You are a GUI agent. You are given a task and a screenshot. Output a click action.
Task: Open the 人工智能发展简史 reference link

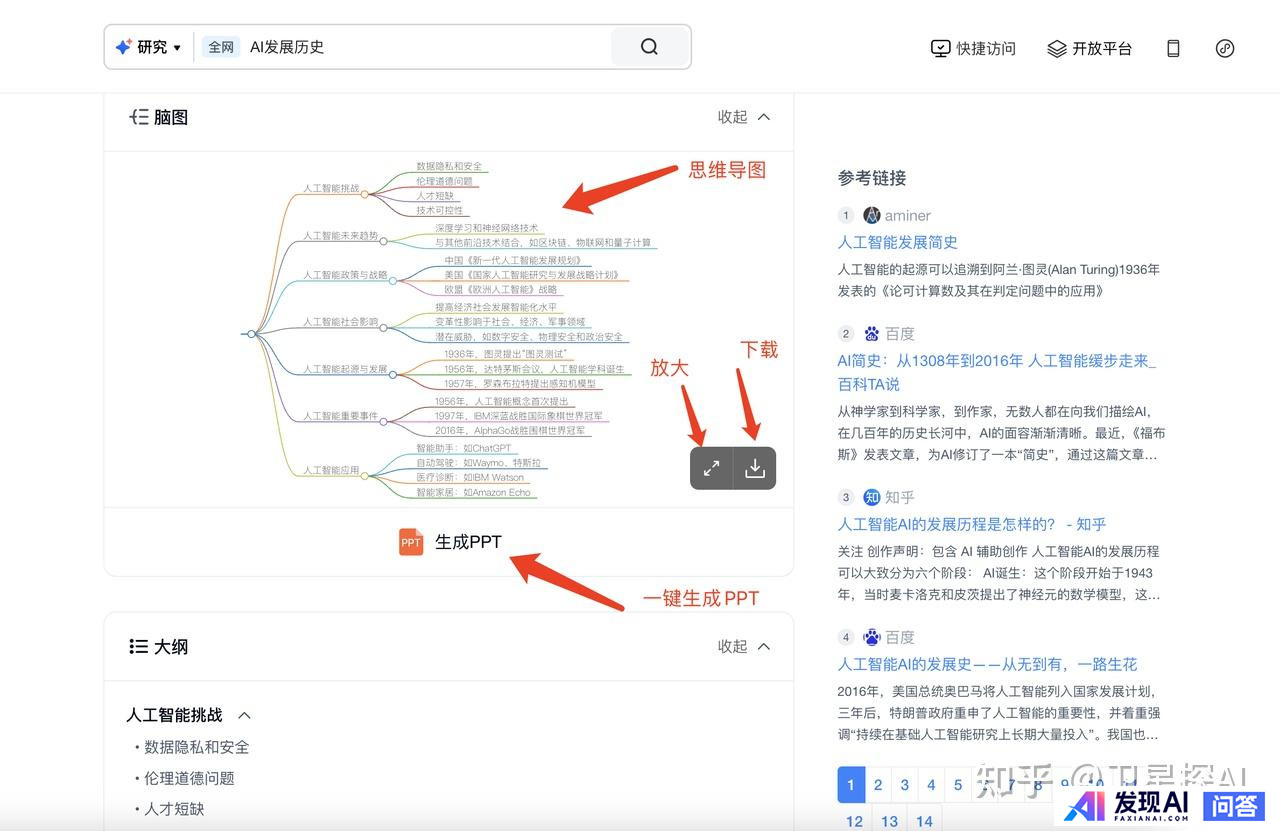pyautogui.click(x=897, y=242)
